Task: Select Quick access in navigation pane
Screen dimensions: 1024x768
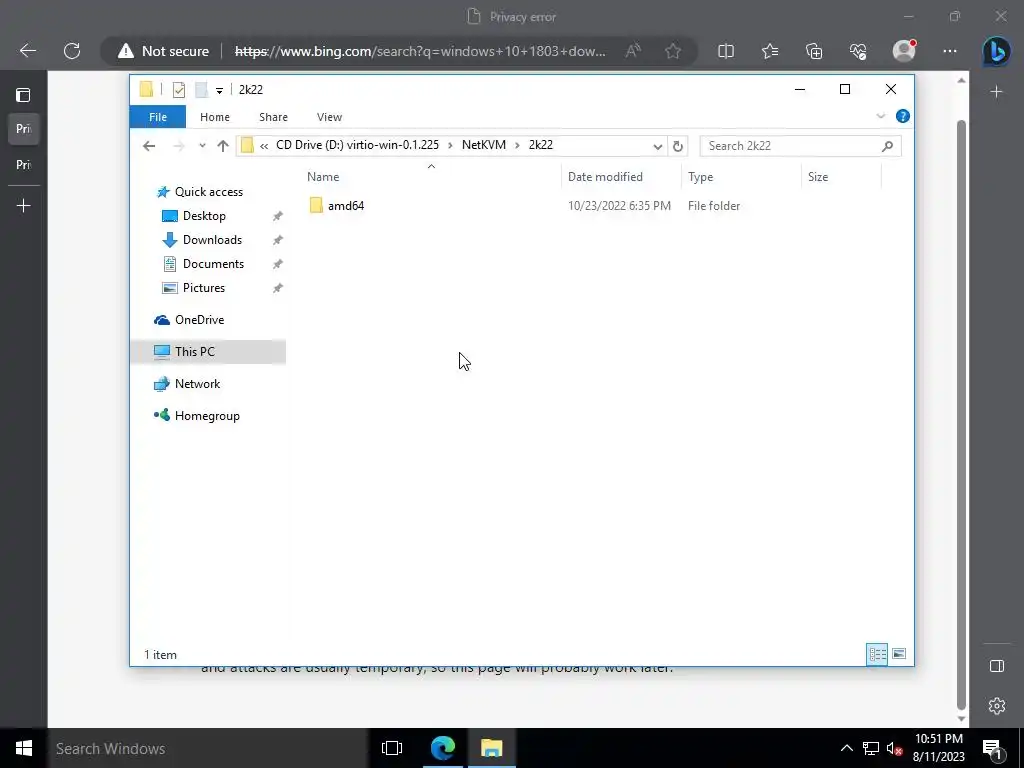Action: pyautogui.click(x=208, y=192)
